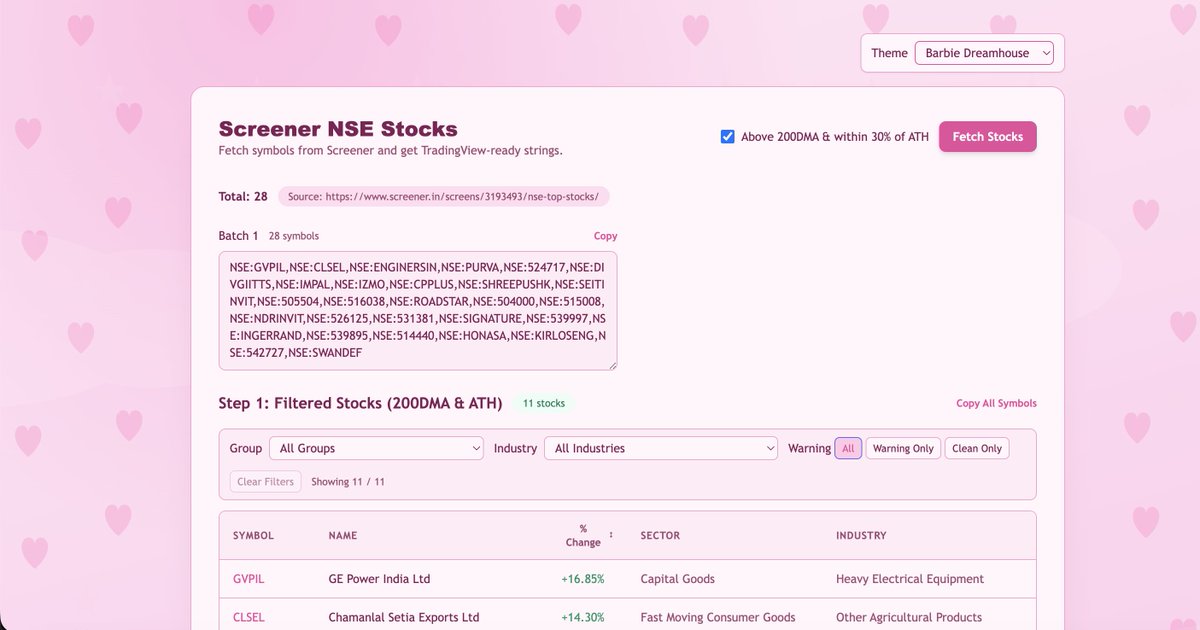This screenshot has width=1200, height=630.
Task: Select the Clean Only filter
Action: pos(977,449)
